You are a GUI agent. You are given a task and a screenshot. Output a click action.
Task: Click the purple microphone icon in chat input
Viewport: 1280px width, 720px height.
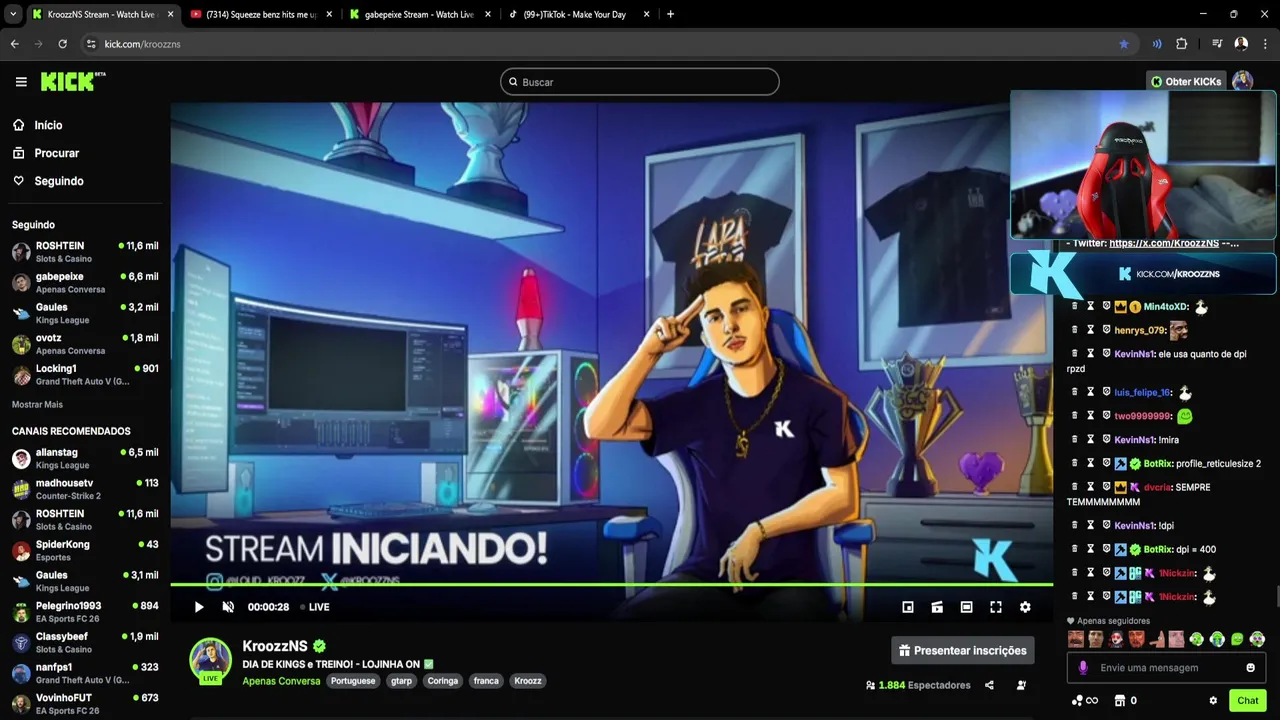(1083, 668)
